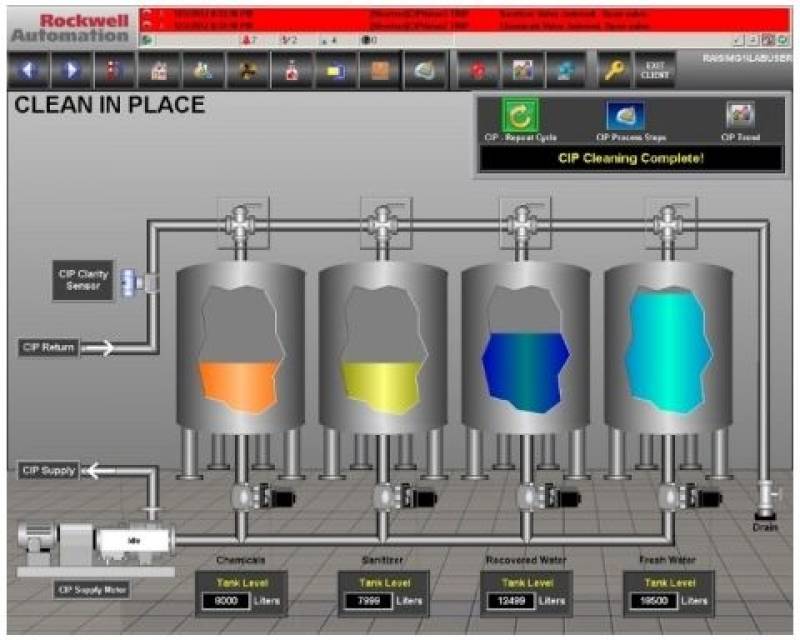The image size is (800, 640).
Task: Click the 'Drain' label
Action: coord(766,527)
